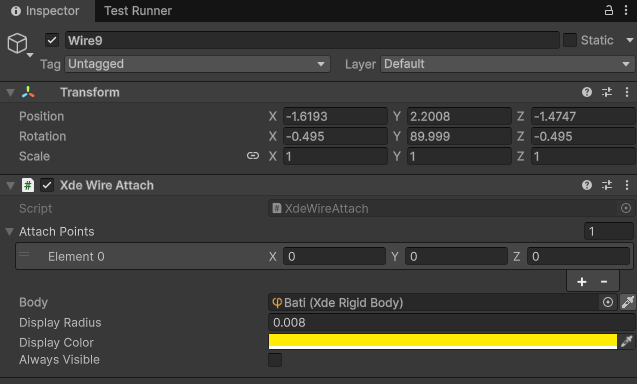Open Transform component help reference
637x384 pixels.
(587, 92)
